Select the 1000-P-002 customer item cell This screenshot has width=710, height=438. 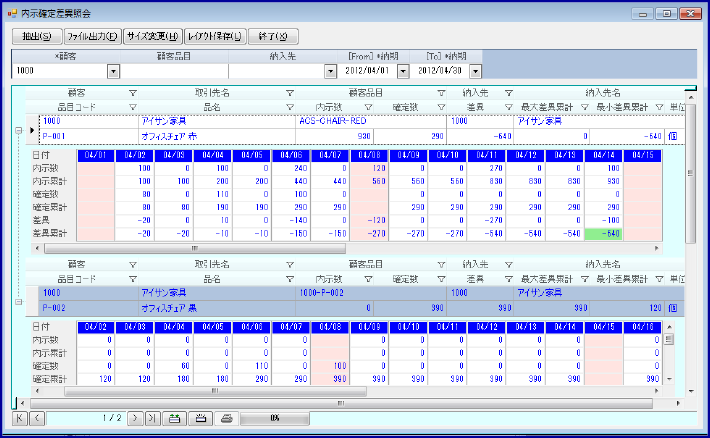coord(371,293)
